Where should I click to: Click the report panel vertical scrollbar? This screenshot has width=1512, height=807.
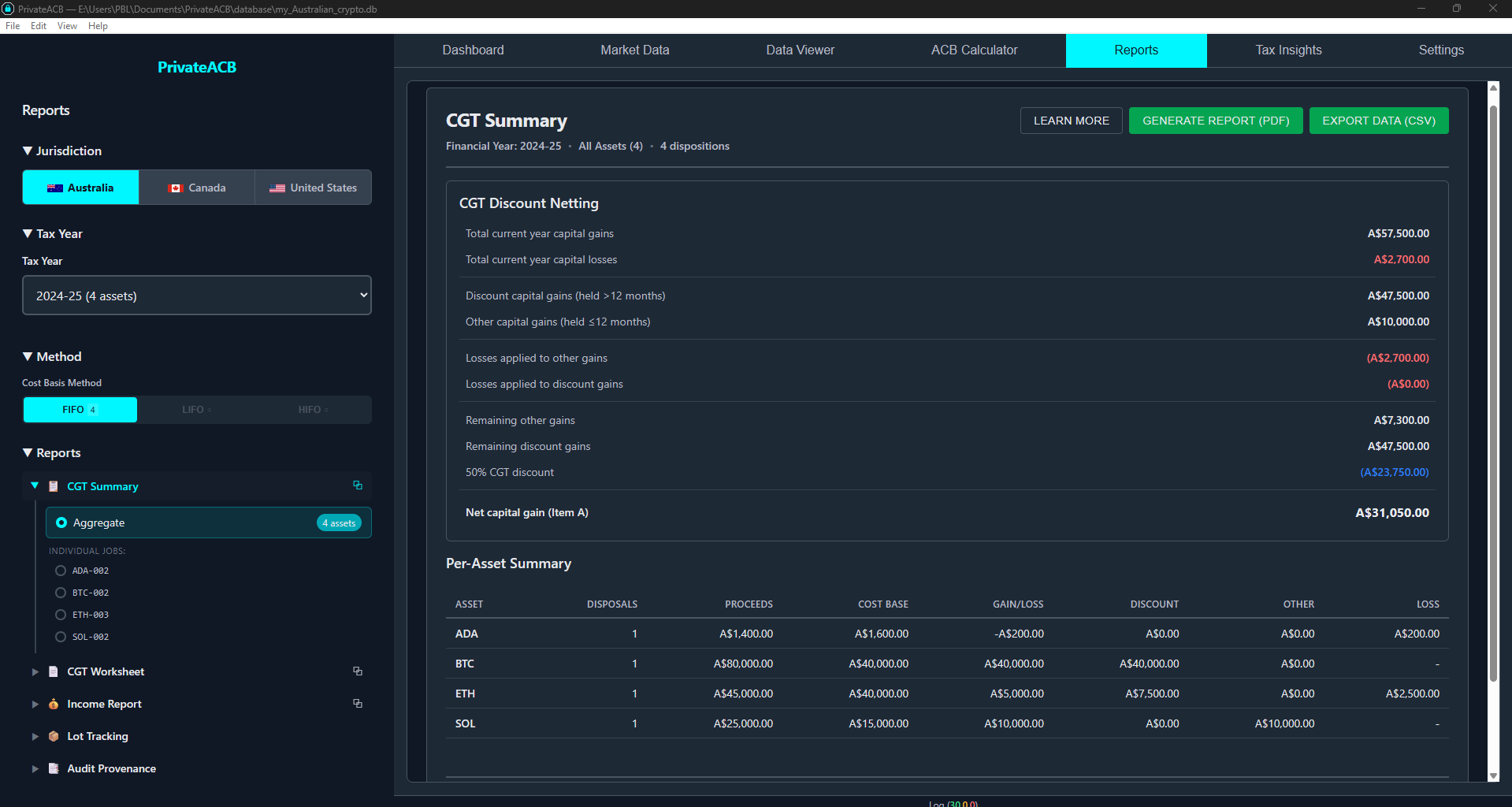click(x=1492, y=394)
